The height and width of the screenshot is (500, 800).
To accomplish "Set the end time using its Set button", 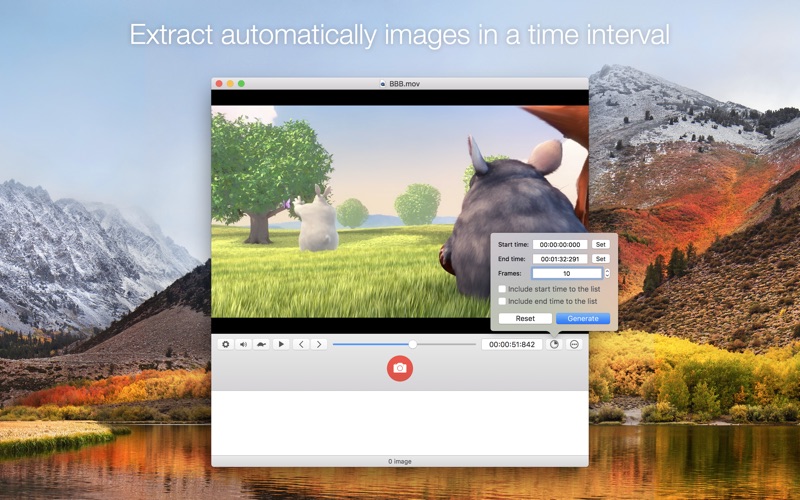I will click(601, 259).
